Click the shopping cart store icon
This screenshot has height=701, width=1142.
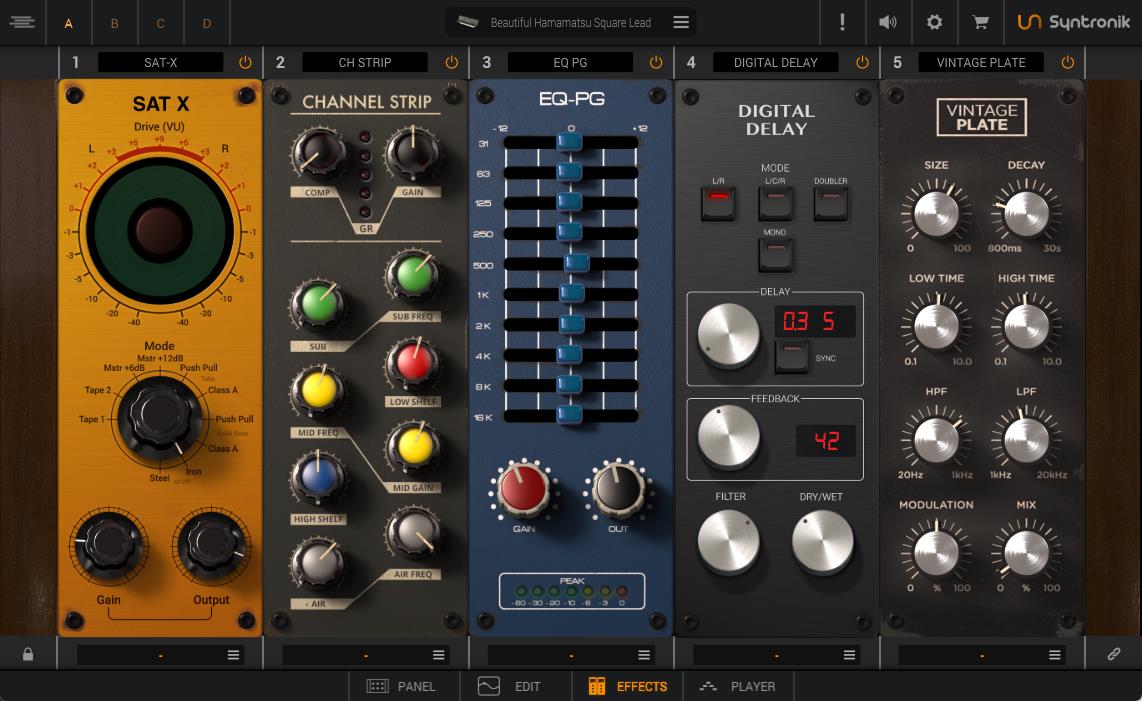pyautogui.click(x=980, y=22)
